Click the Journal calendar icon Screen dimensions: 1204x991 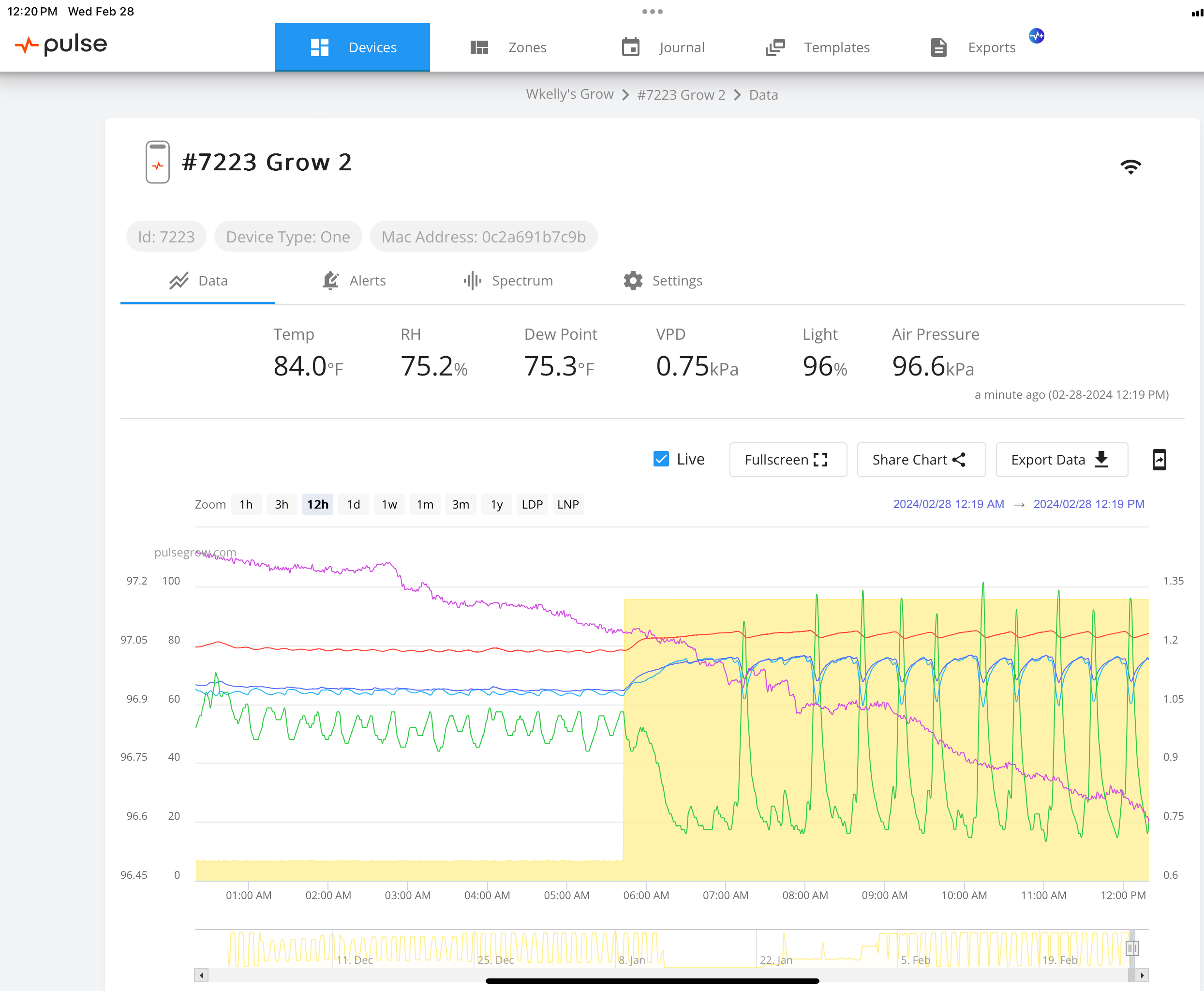[630, 47]
